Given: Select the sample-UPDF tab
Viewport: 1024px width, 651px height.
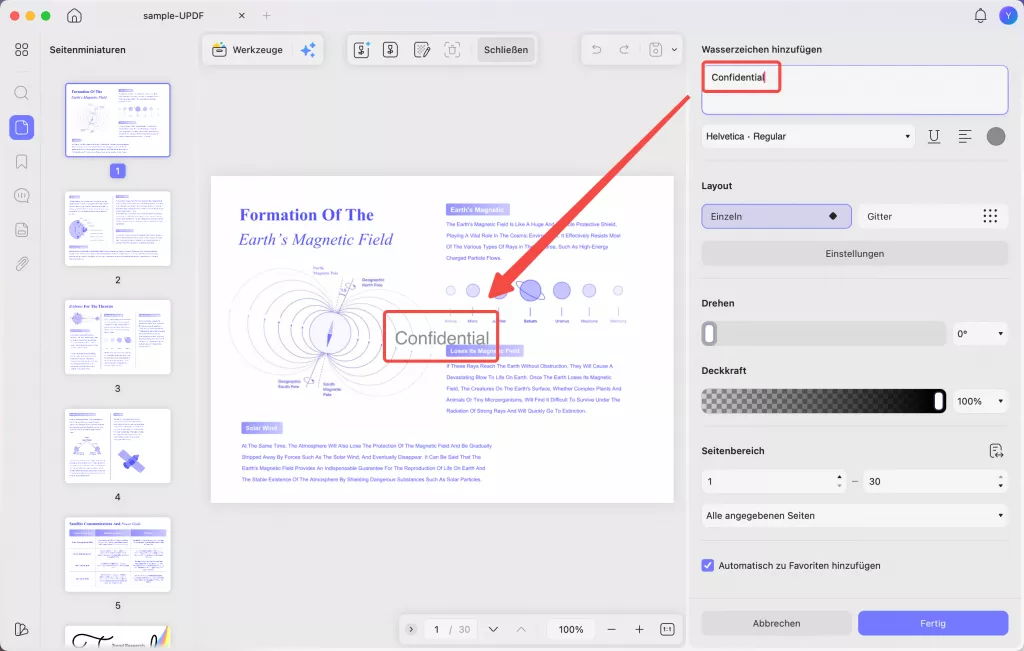Looking at the screenshot, I should tap(174, 16).
